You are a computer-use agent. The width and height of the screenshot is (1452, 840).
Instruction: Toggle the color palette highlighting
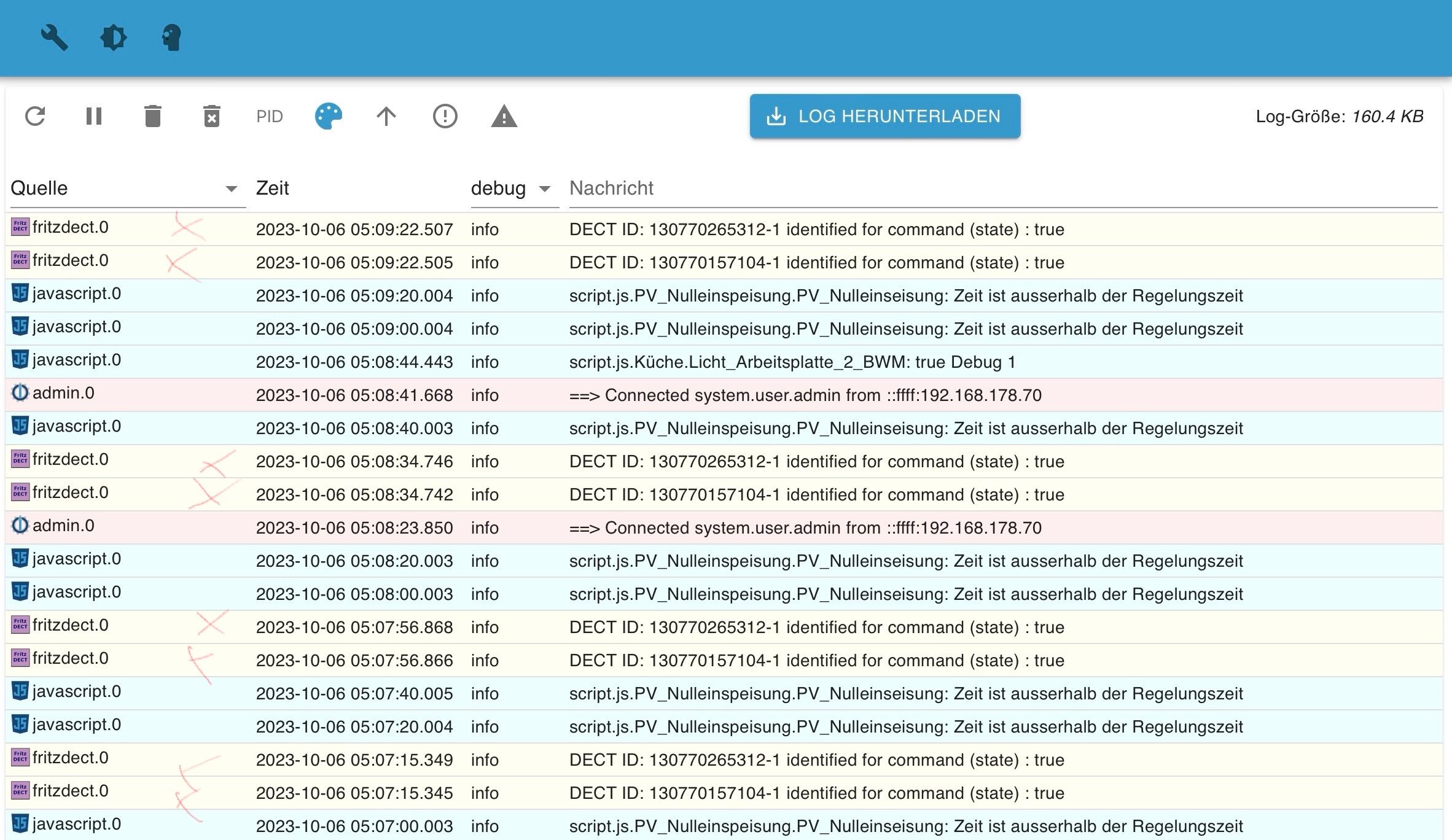coord(328,116)
